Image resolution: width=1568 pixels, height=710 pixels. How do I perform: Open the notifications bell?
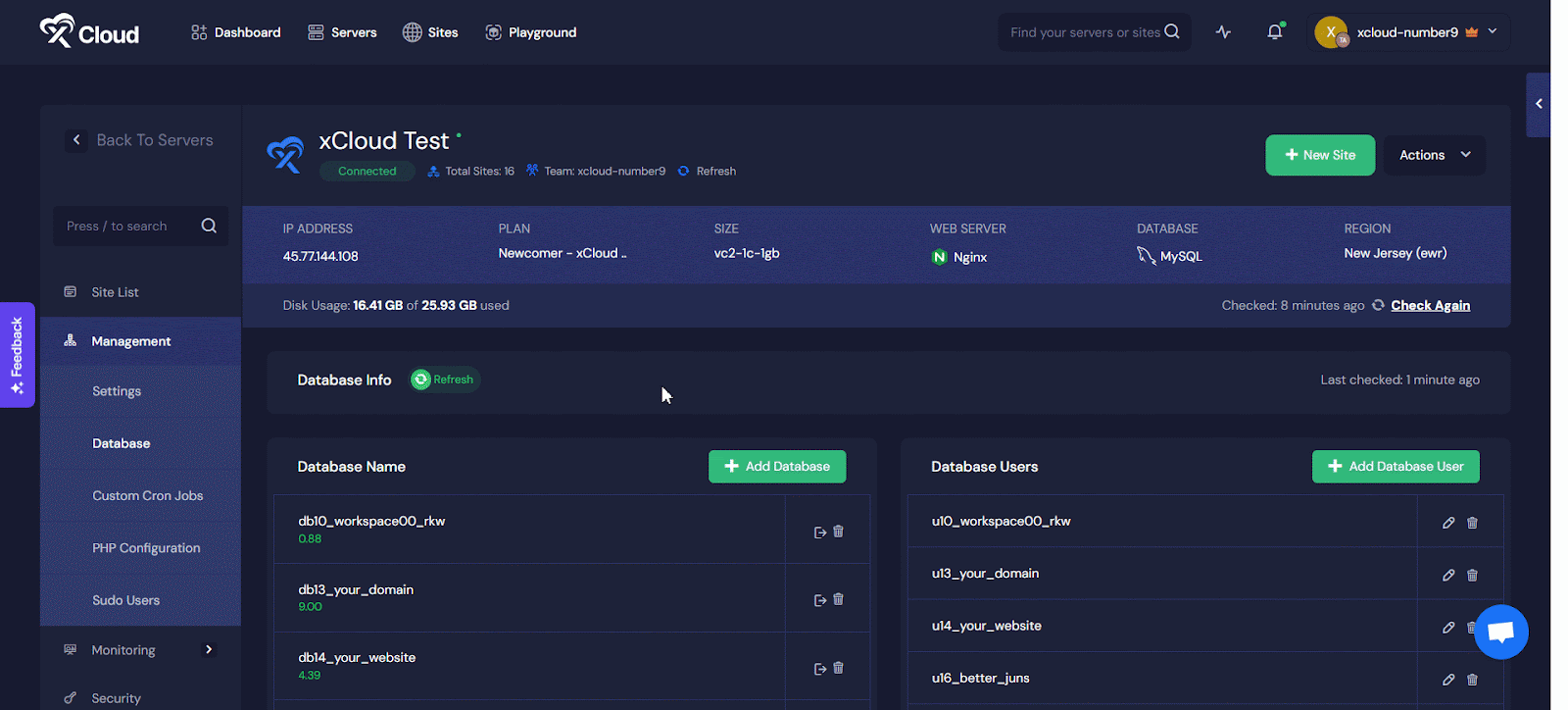click(1274, 32)
